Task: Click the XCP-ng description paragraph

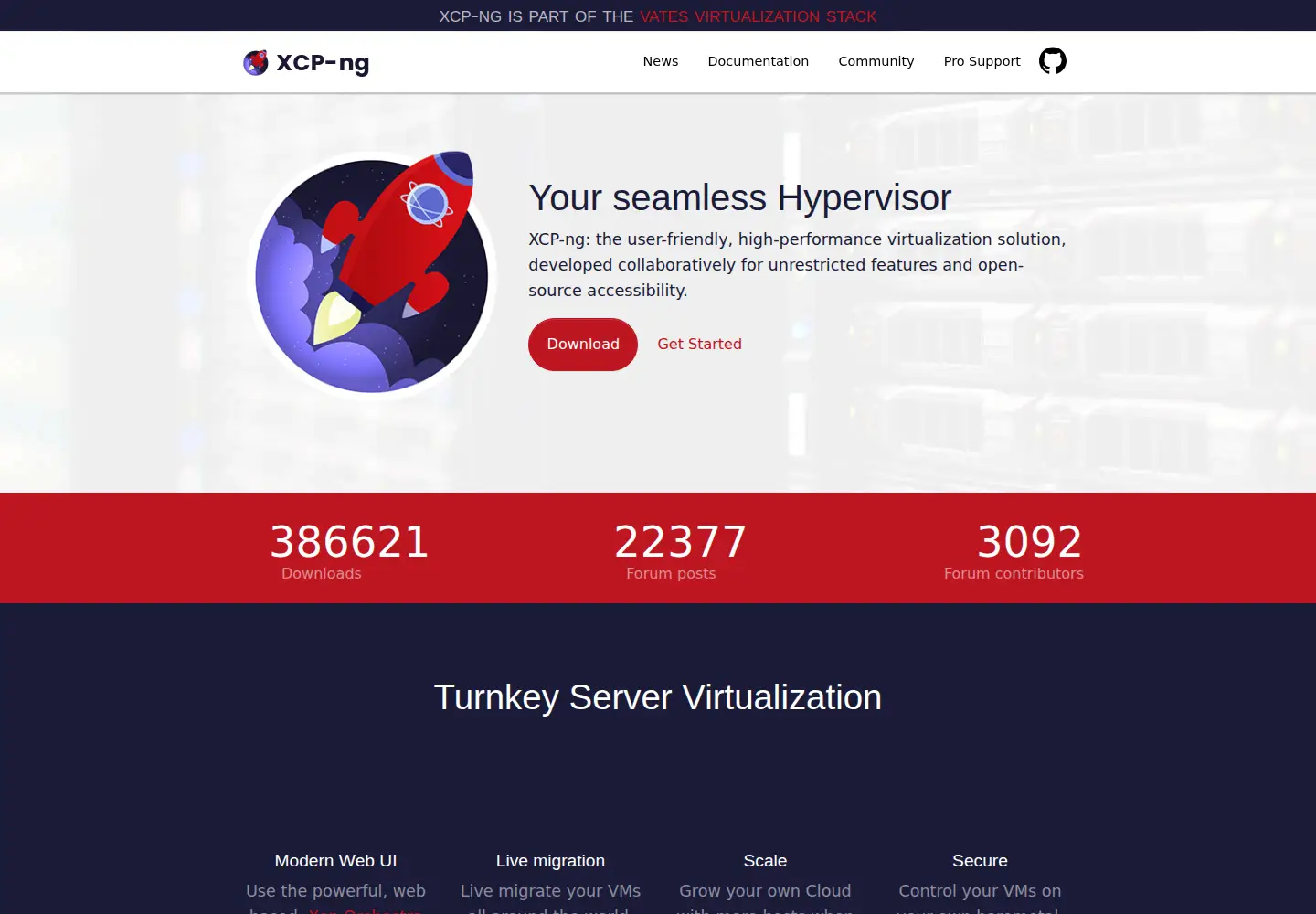Action: 797,265
